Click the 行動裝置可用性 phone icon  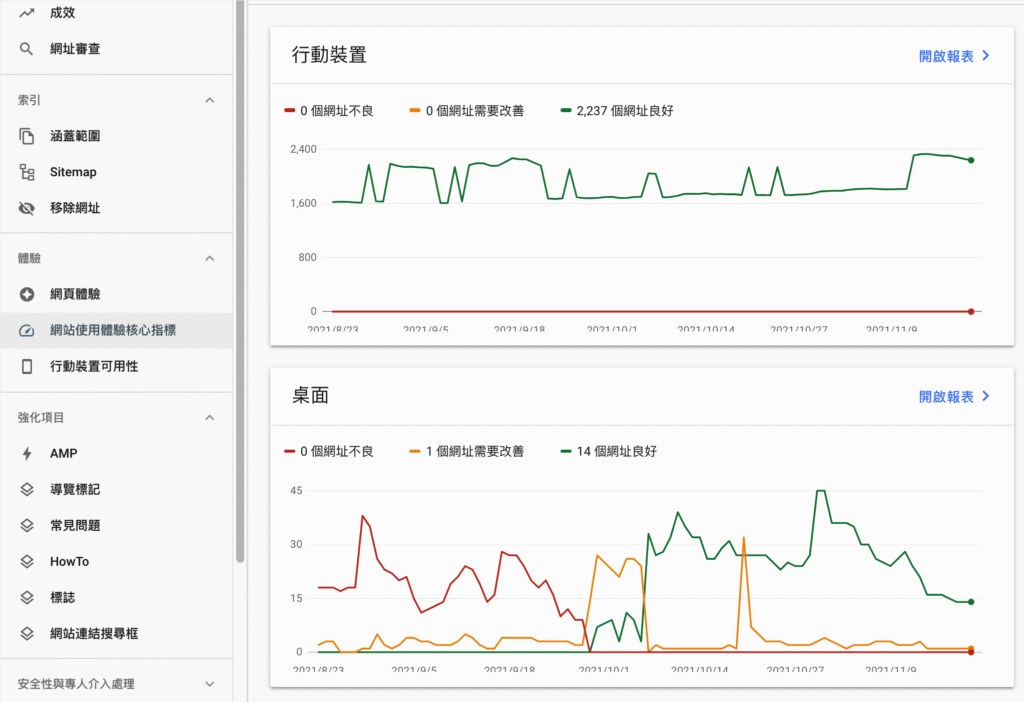pos(26,366)
